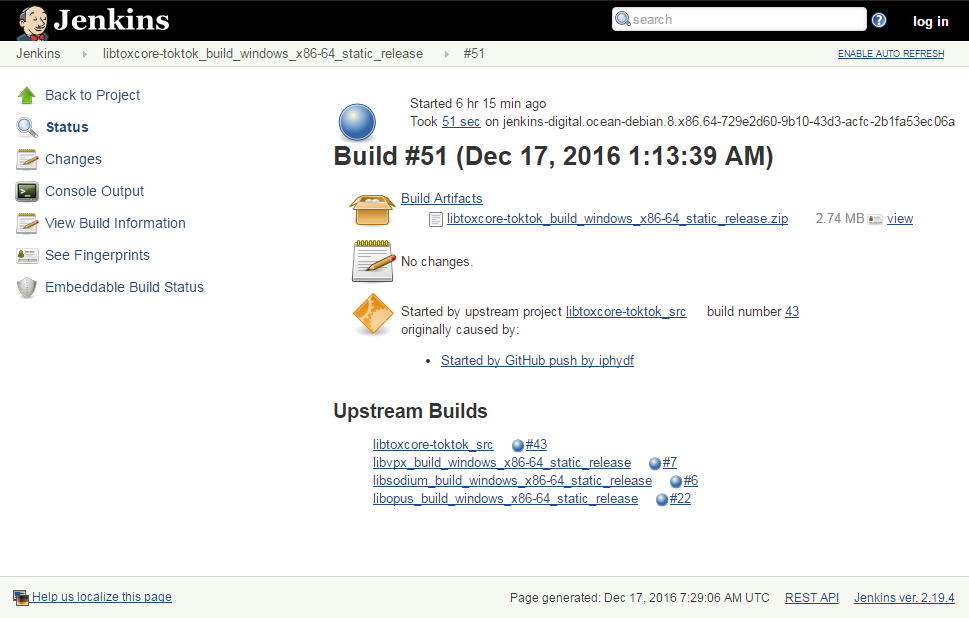Click the 2.74 MB file size text
Image resolution: width=969 pixels, height=618 pixels.
click(x=840, y=219)
